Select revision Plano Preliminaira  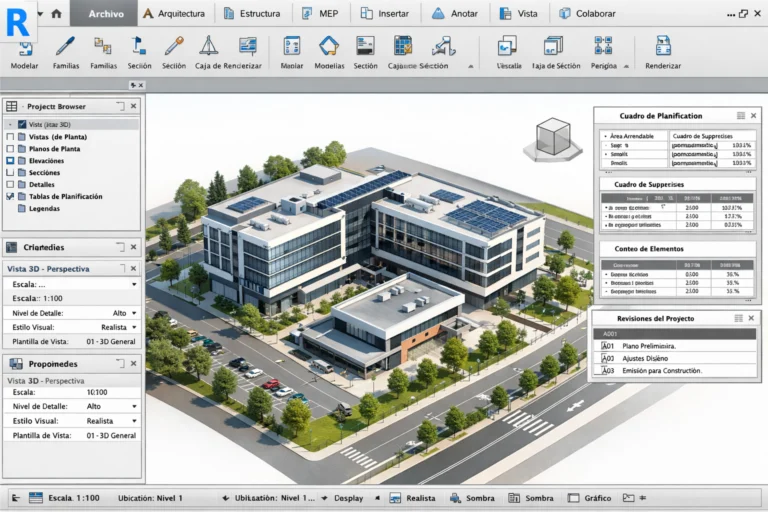[x=675, y=346]
